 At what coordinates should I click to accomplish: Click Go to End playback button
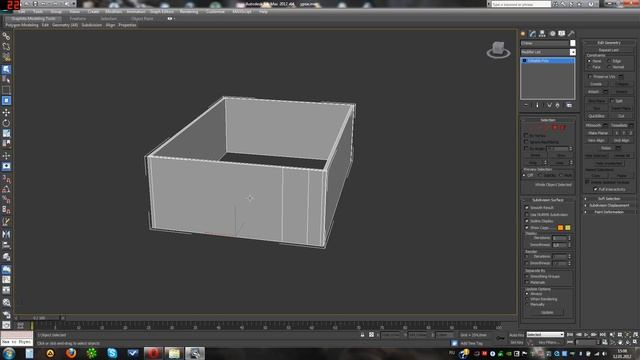click(x=603, y=335)
